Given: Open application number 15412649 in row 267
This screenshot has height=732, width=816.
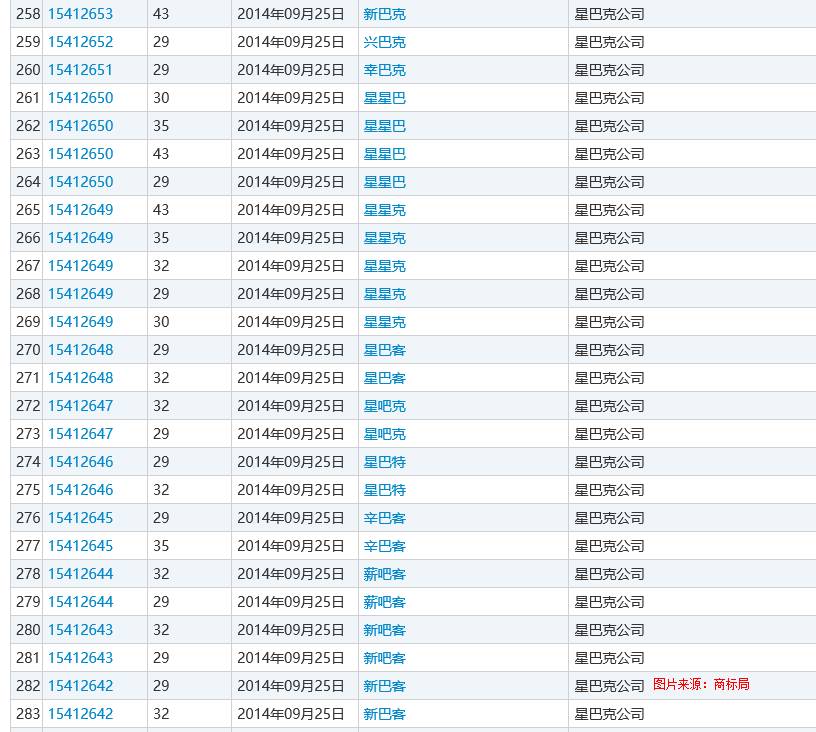Looking at the screenshot, I should tap(80, 266).
